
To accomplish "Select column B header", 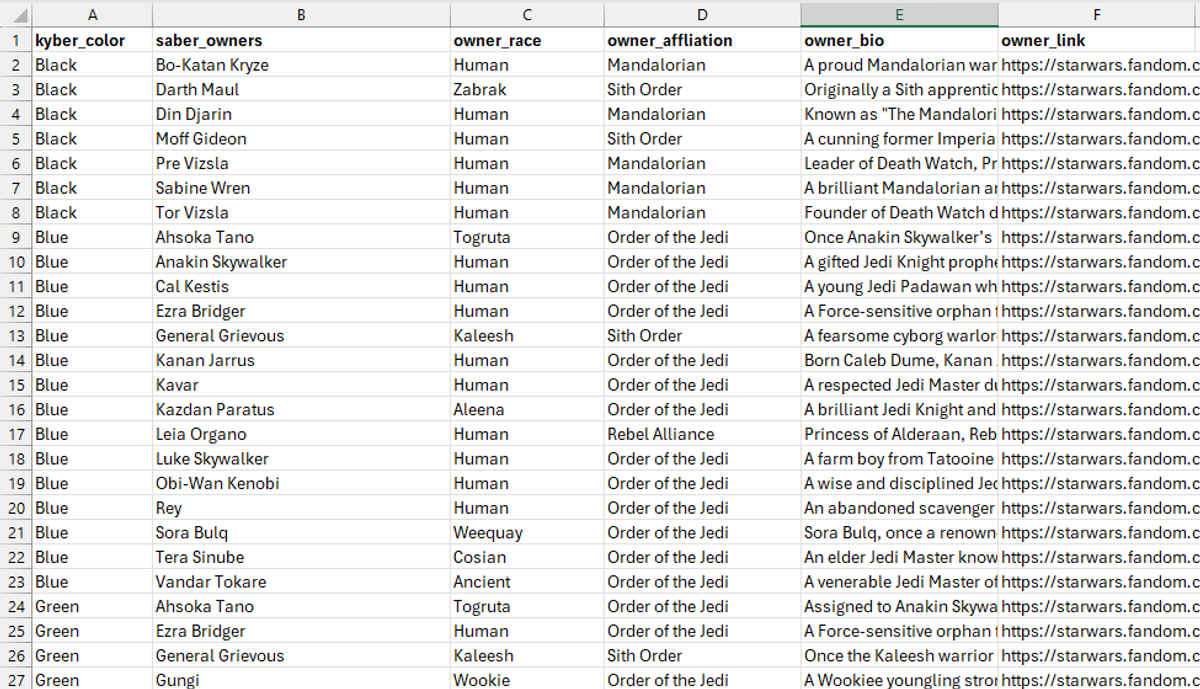I will point(301,14).
